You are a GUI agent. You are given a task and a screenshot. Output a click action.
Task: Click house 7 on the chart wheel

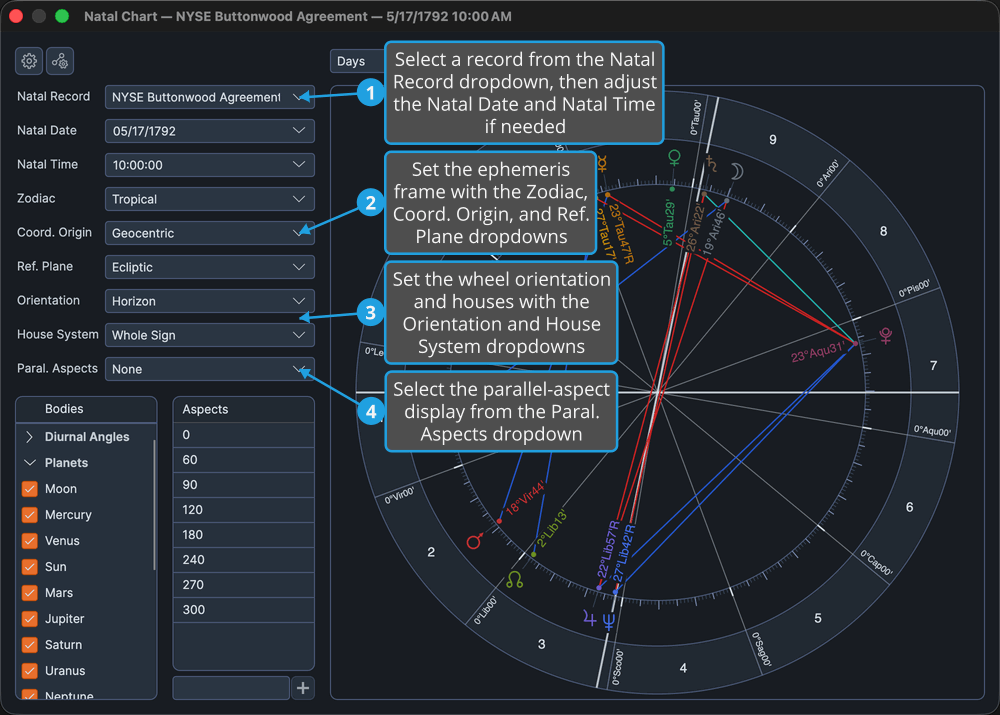click(x=933, y=365)
